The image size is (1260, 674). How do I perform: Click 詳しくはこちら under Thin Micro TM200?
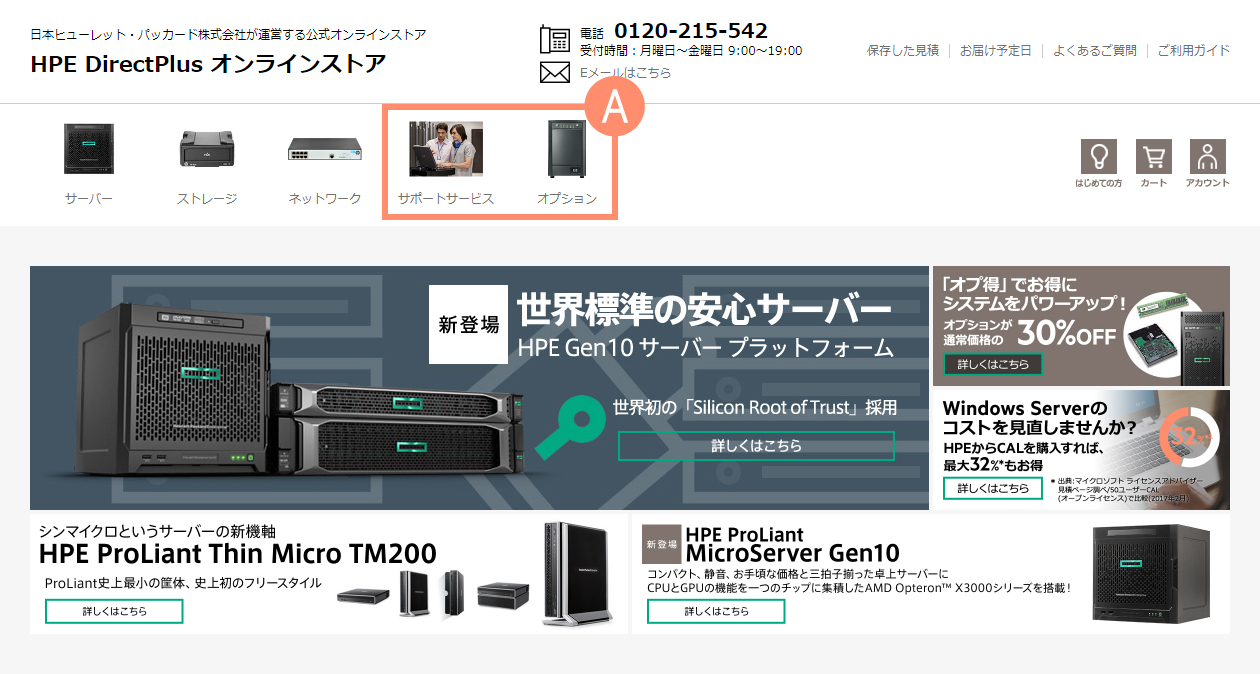coord(114,611)
